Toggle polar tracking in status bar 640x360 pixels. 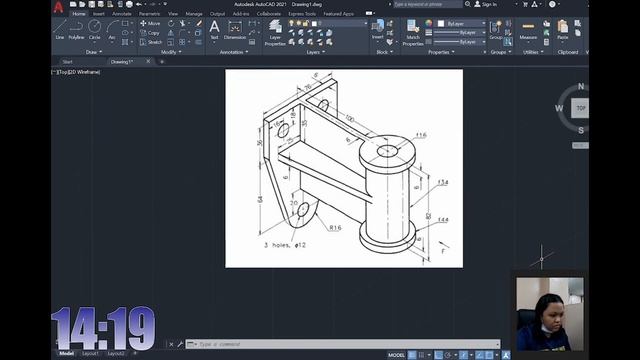coord(448,355)
